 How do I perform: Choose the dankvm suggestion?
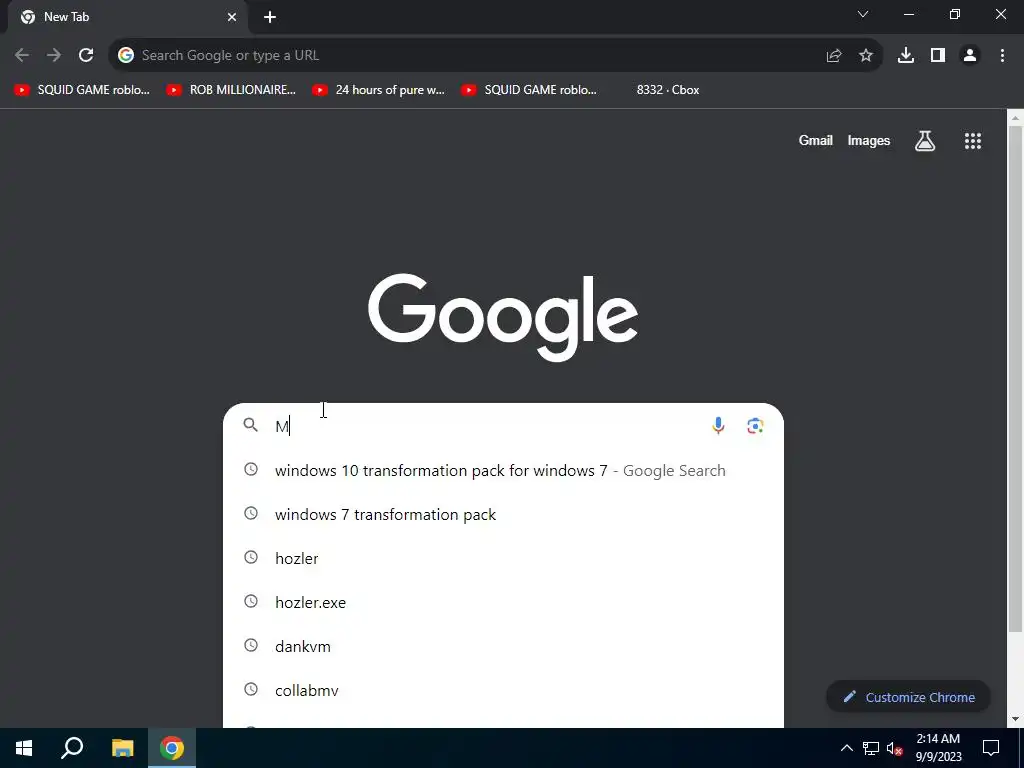(x=503, y=647)
